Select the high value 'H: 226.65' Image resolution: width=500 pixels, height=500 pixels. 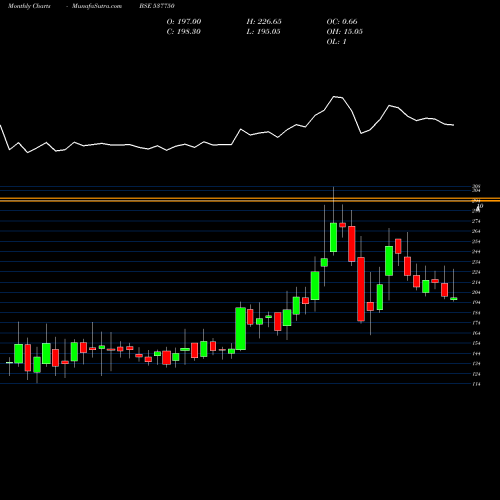tap(264, 22)
